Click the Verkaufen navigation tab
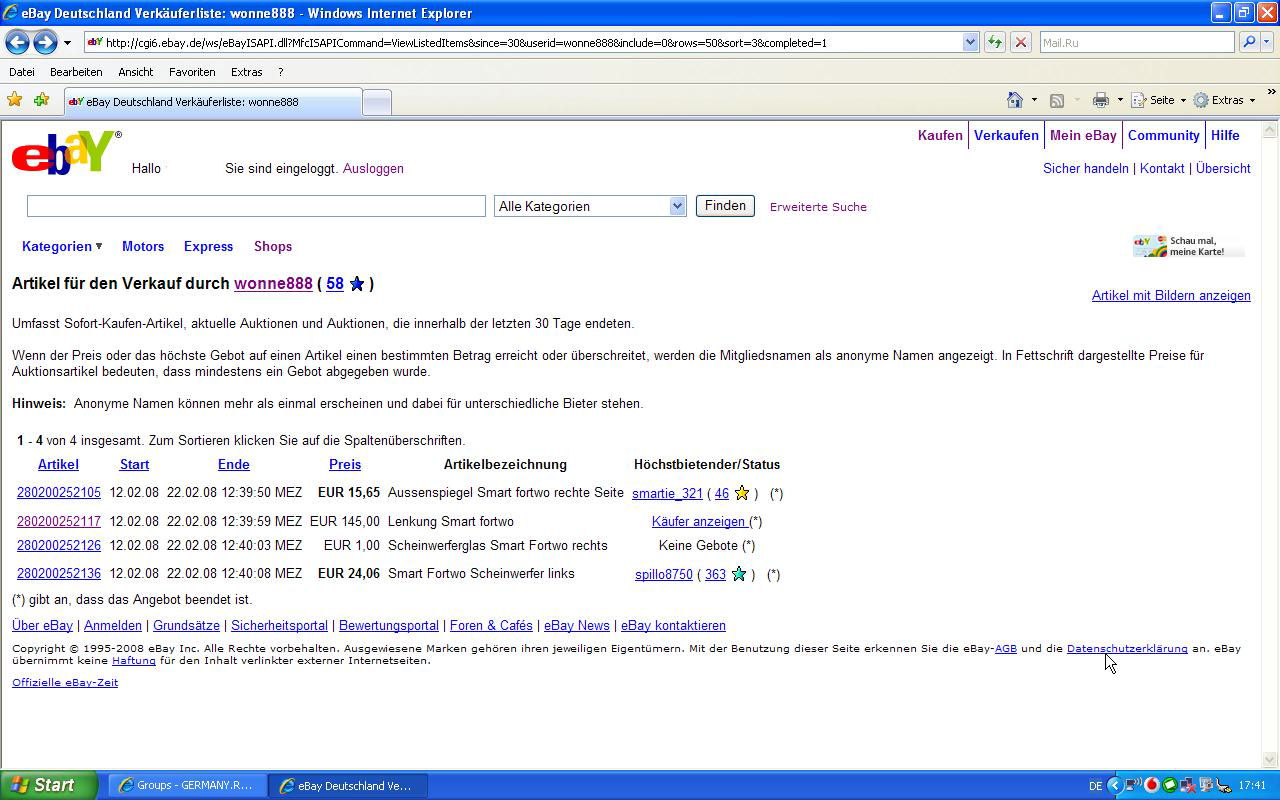The height and width of the screenshot is (800, 1280). [x=1006, y=135]
